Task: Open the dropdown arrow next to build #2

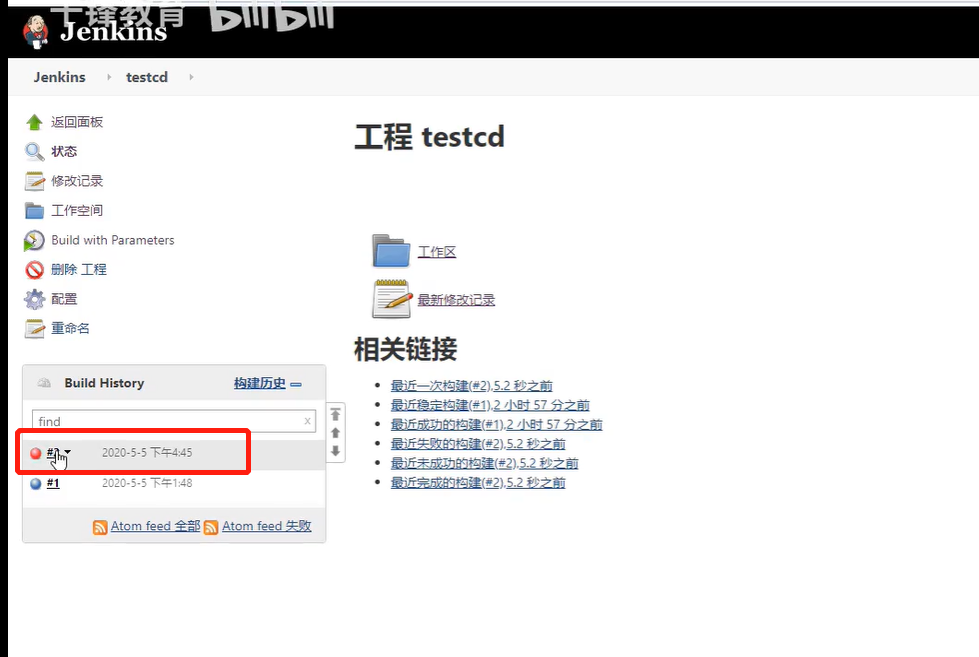Action: coord(67,452)
